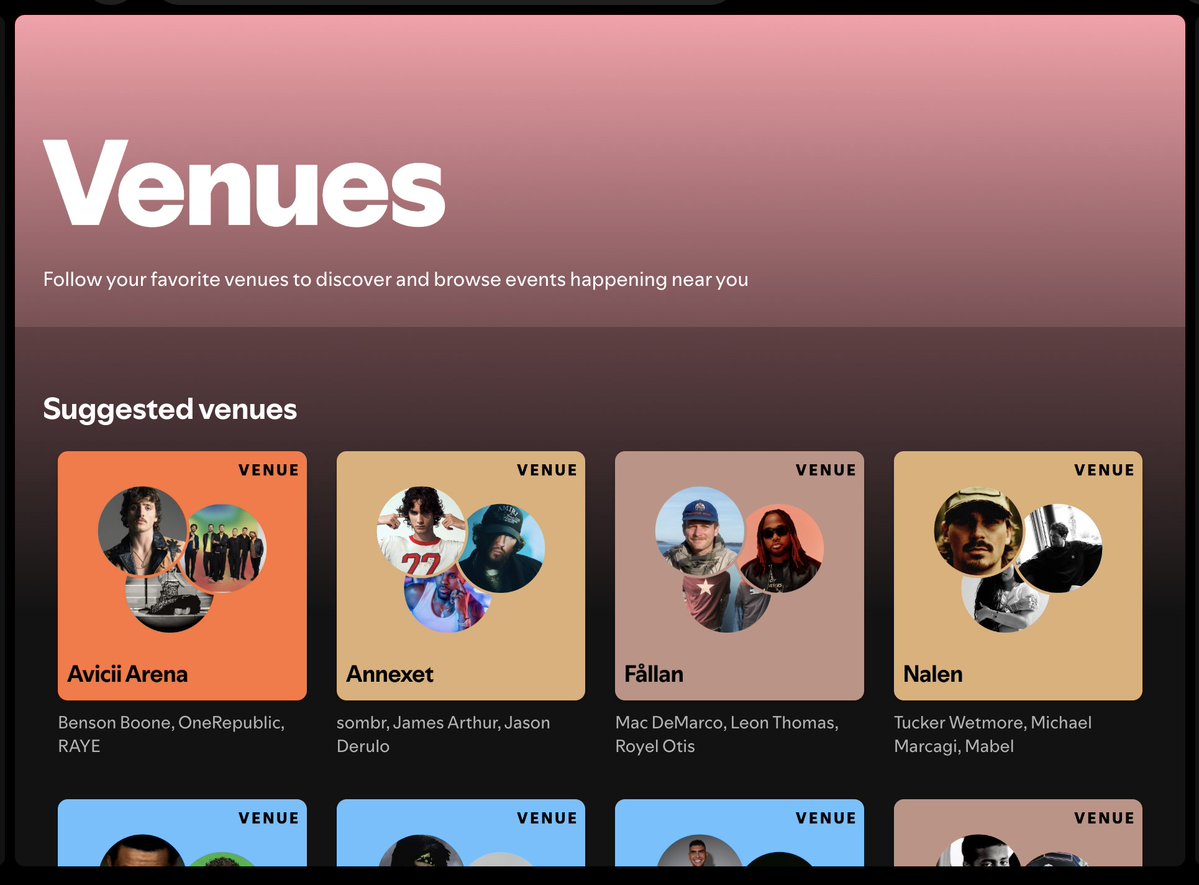Open the Nalen venue card
The image size is (1199, 885).
tap(1018, 575)
